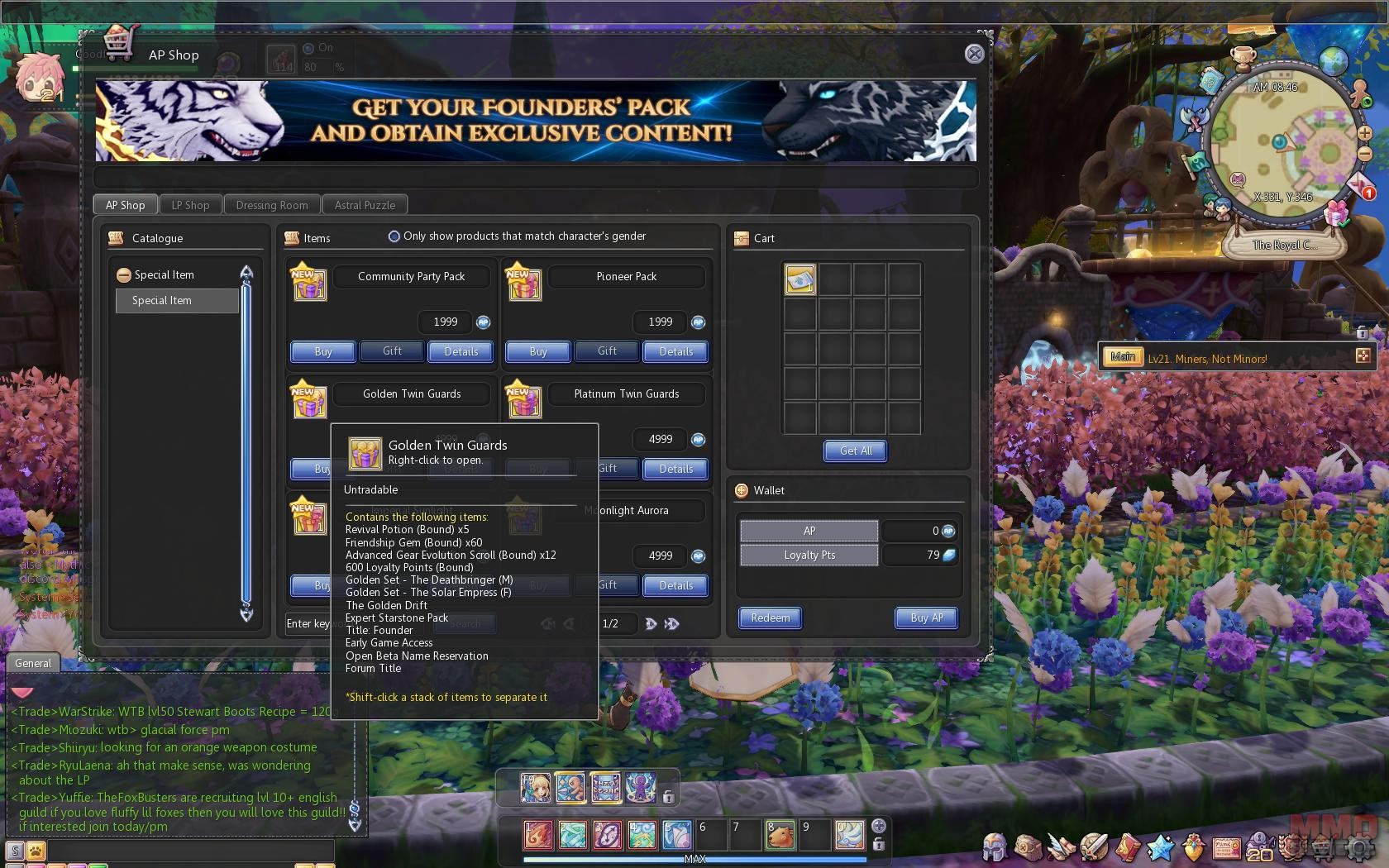
Task: Gift the Pioneer Pack
Action: click(607, 351)
